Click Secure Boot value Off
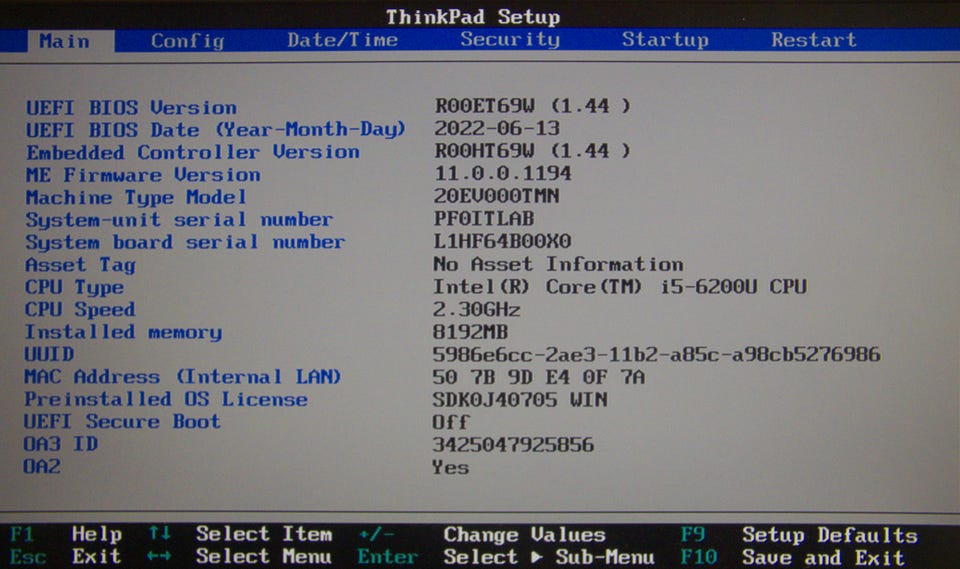Viewport: 960px width, 569px height. (x=451, y=422)
